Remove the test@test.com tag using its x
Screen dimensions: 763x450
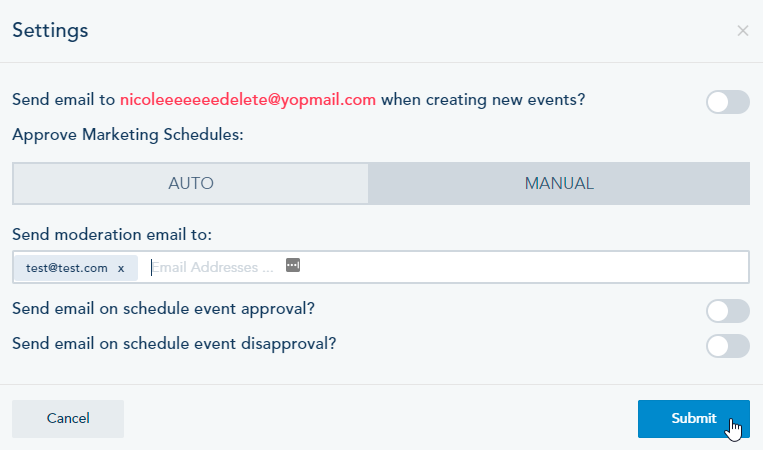click(x=121, y=269)
